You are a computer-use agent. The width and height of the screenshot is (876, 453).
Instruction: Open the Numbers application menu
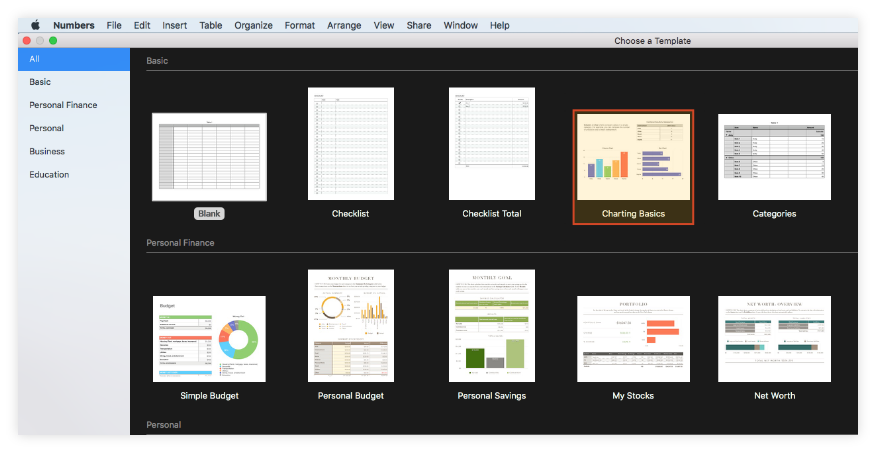pos(74,25)
